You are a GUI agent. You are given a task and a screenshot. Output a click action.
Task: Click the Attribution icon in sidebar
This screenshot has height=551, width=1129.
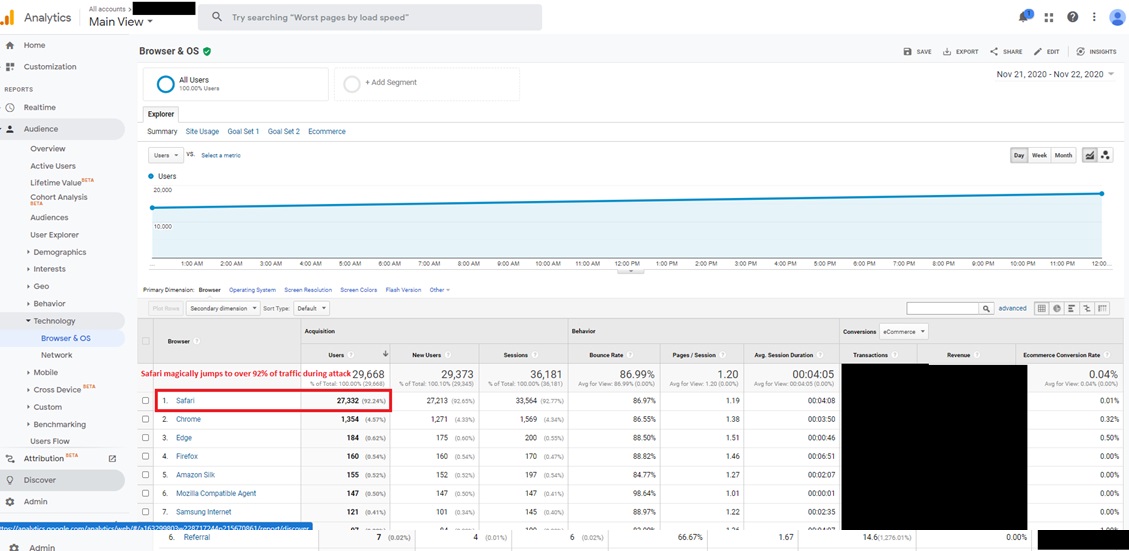point(10,458)
